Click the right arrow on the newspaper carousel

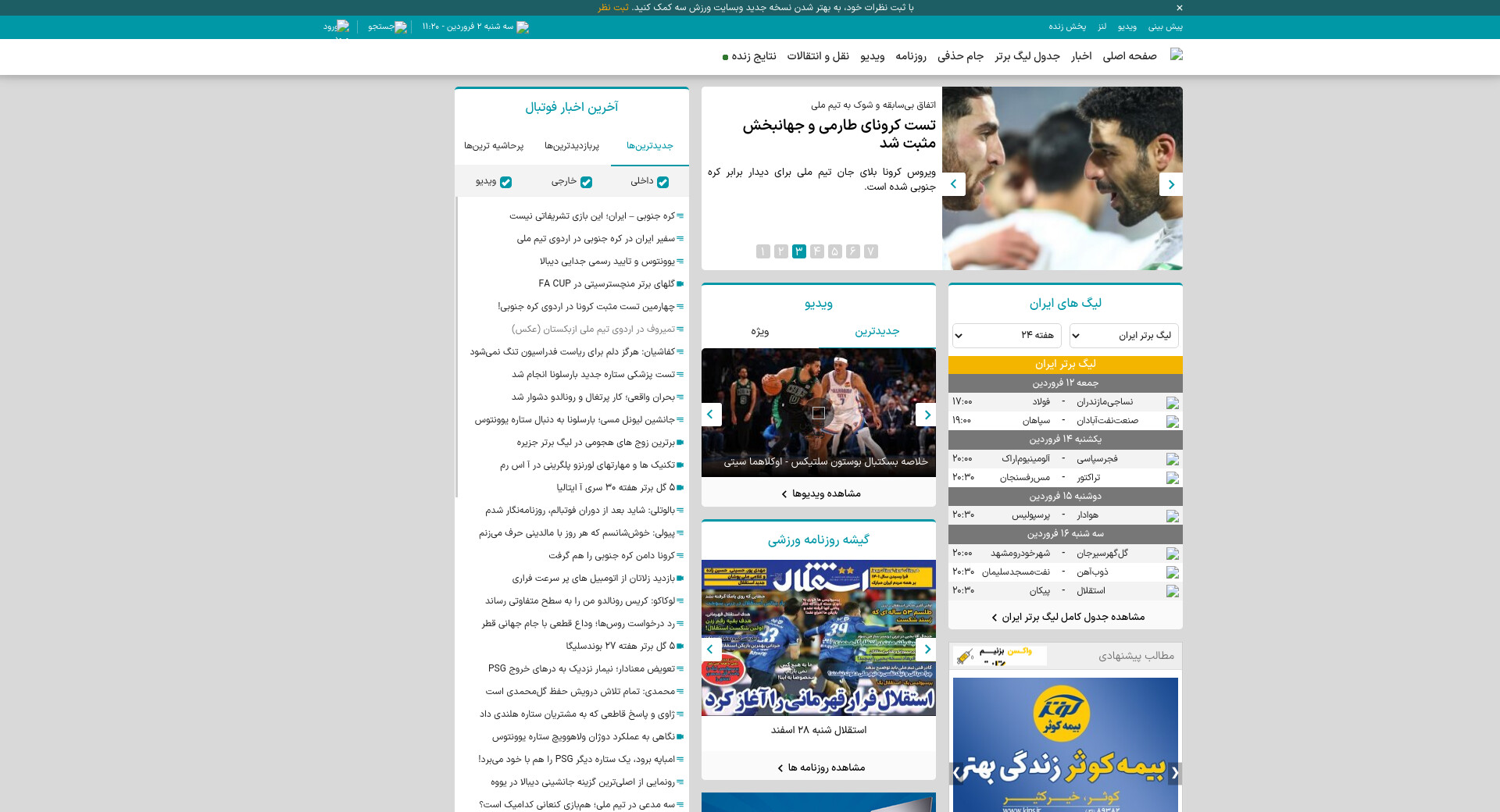click(x=927, y=649)
